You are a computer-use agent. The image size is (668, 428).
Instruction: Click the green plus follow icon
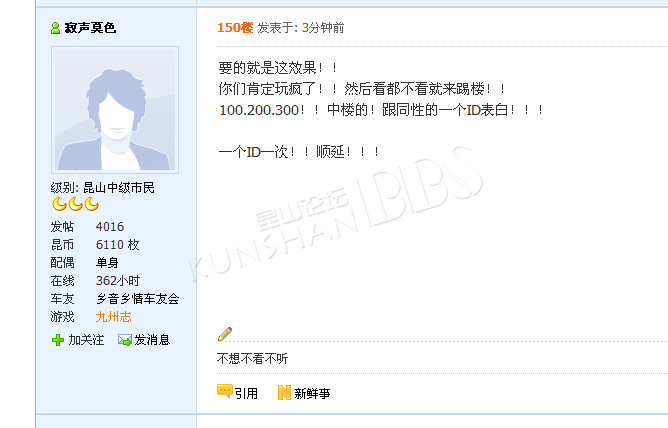(x=58, y=340)
